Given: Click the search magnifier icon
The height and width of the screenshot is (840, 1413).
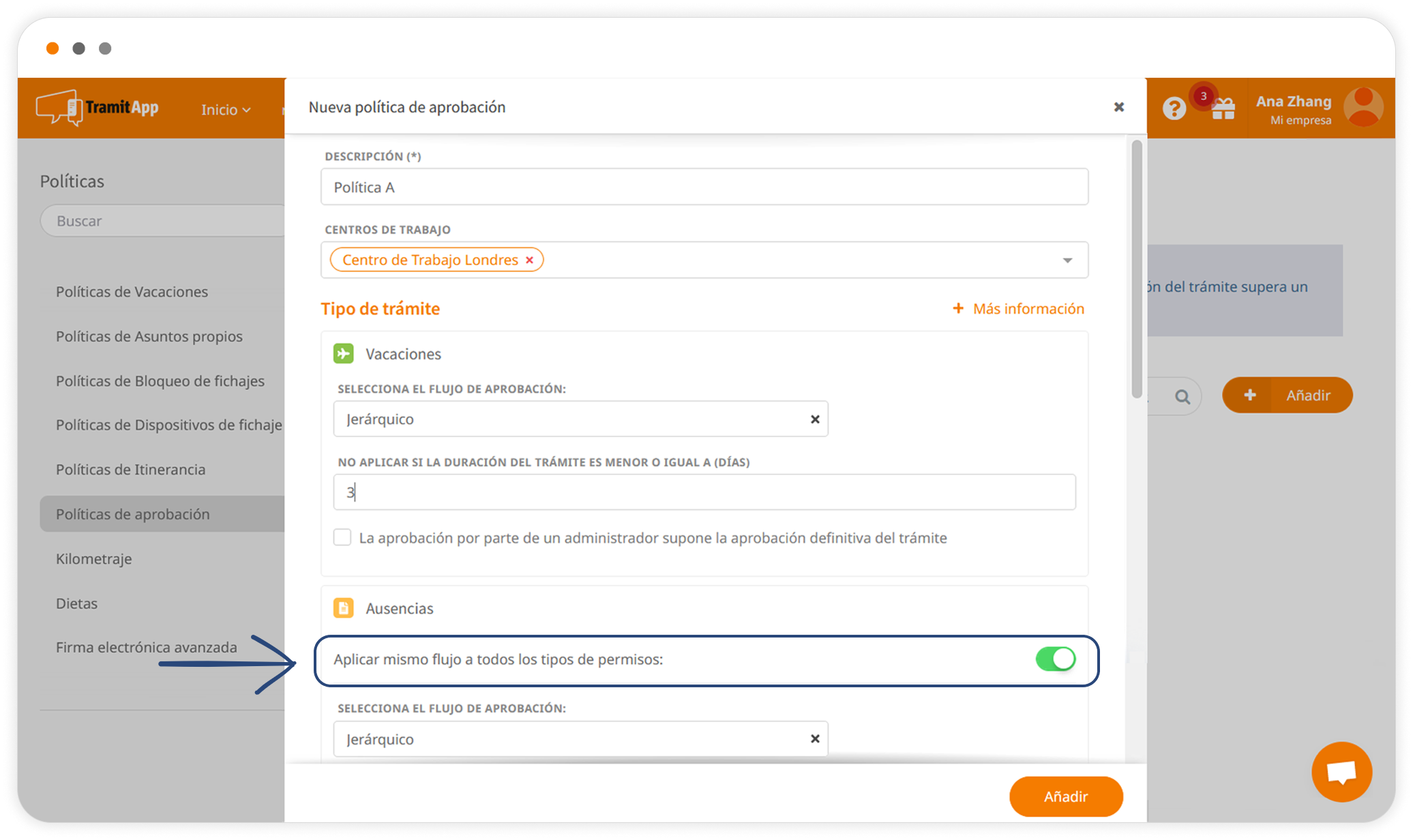Looking at the screenshot, I should 1182,396.
